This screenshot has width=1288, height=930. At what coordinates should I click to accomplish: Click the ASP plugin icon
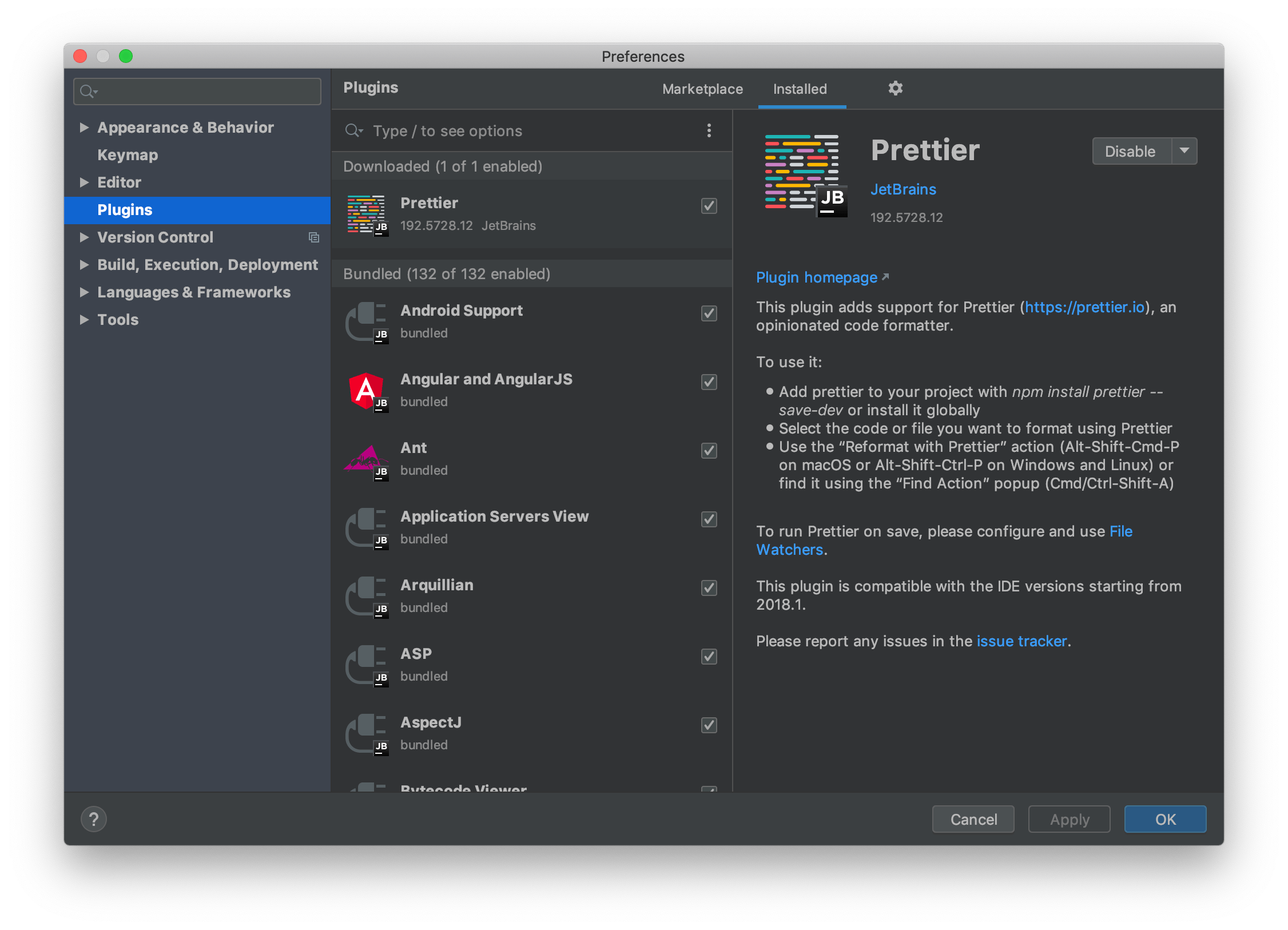click(x=367, y=666)
